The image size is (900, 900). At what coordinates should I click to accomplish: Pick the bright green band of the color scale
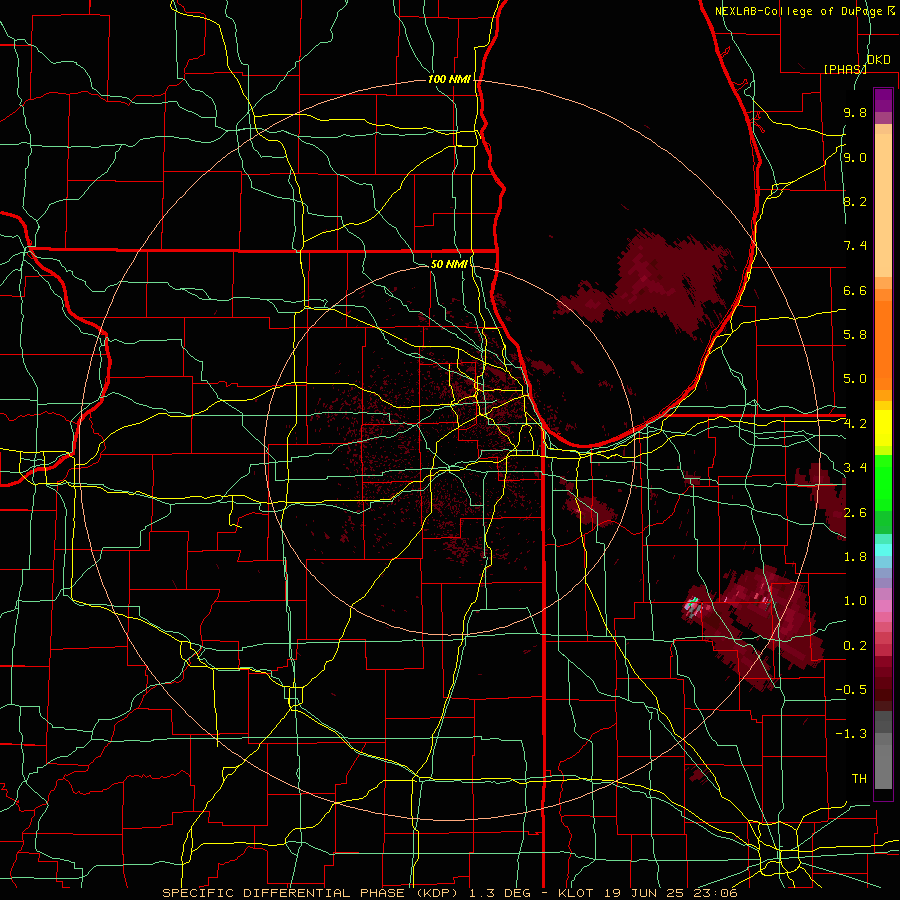coord(883,482)
